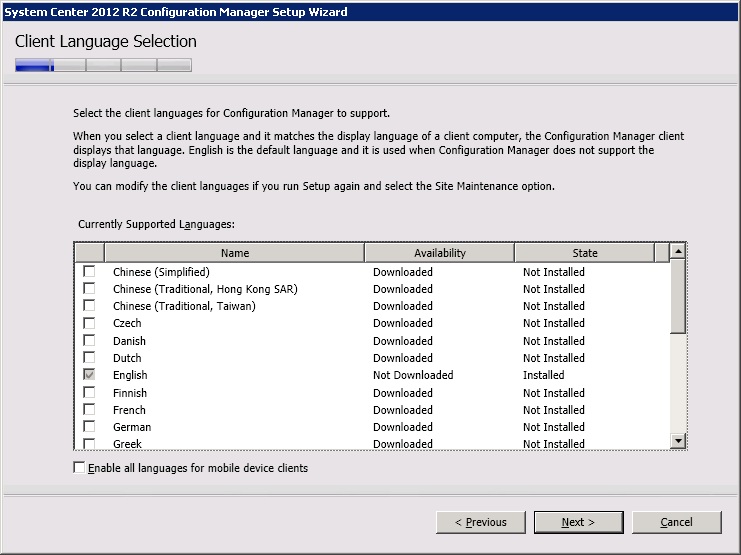Enable the German language checkbox
The image size is (741, 555).
point(90,427)
